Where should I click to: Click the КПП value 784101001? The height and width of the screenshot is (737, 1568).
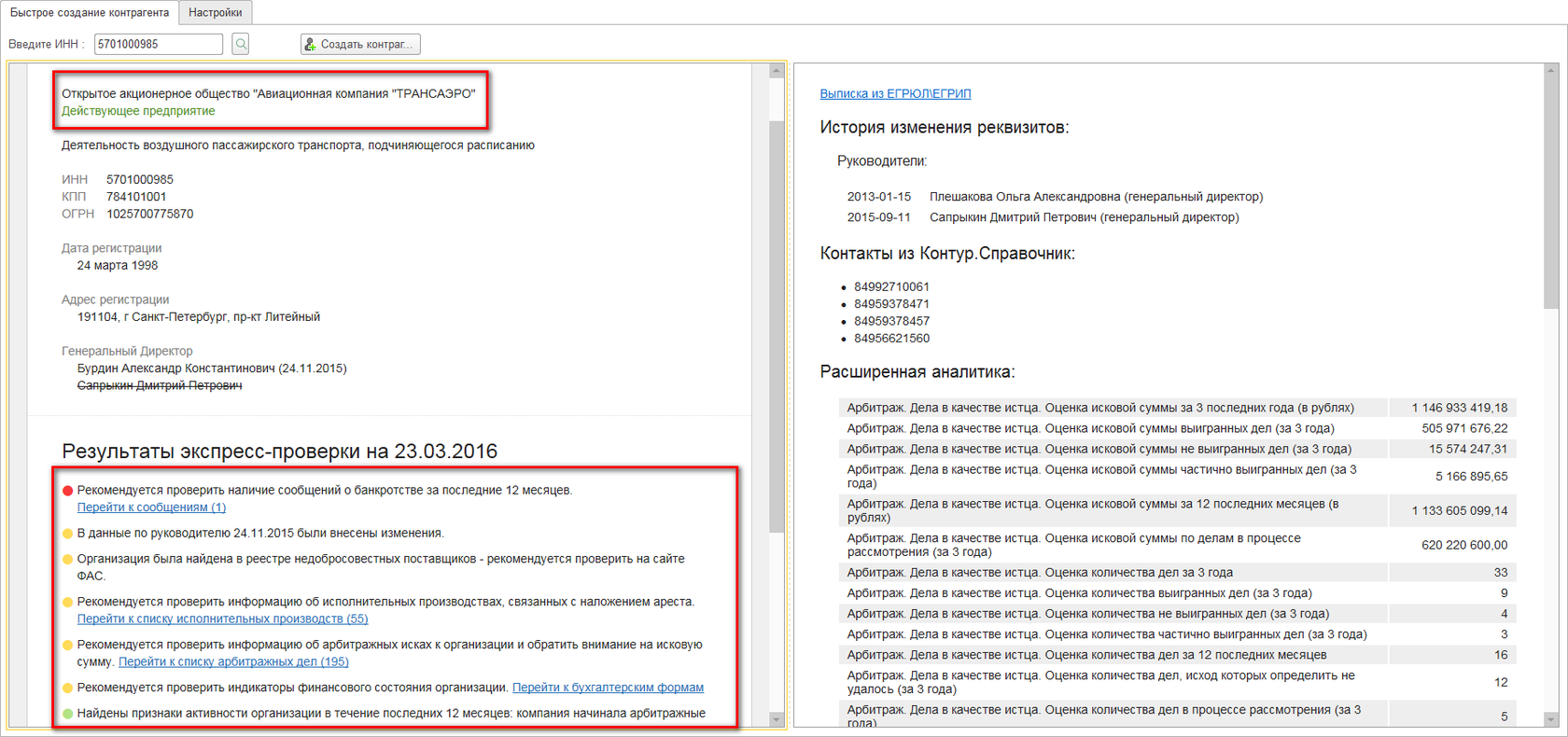pos(136,197)
